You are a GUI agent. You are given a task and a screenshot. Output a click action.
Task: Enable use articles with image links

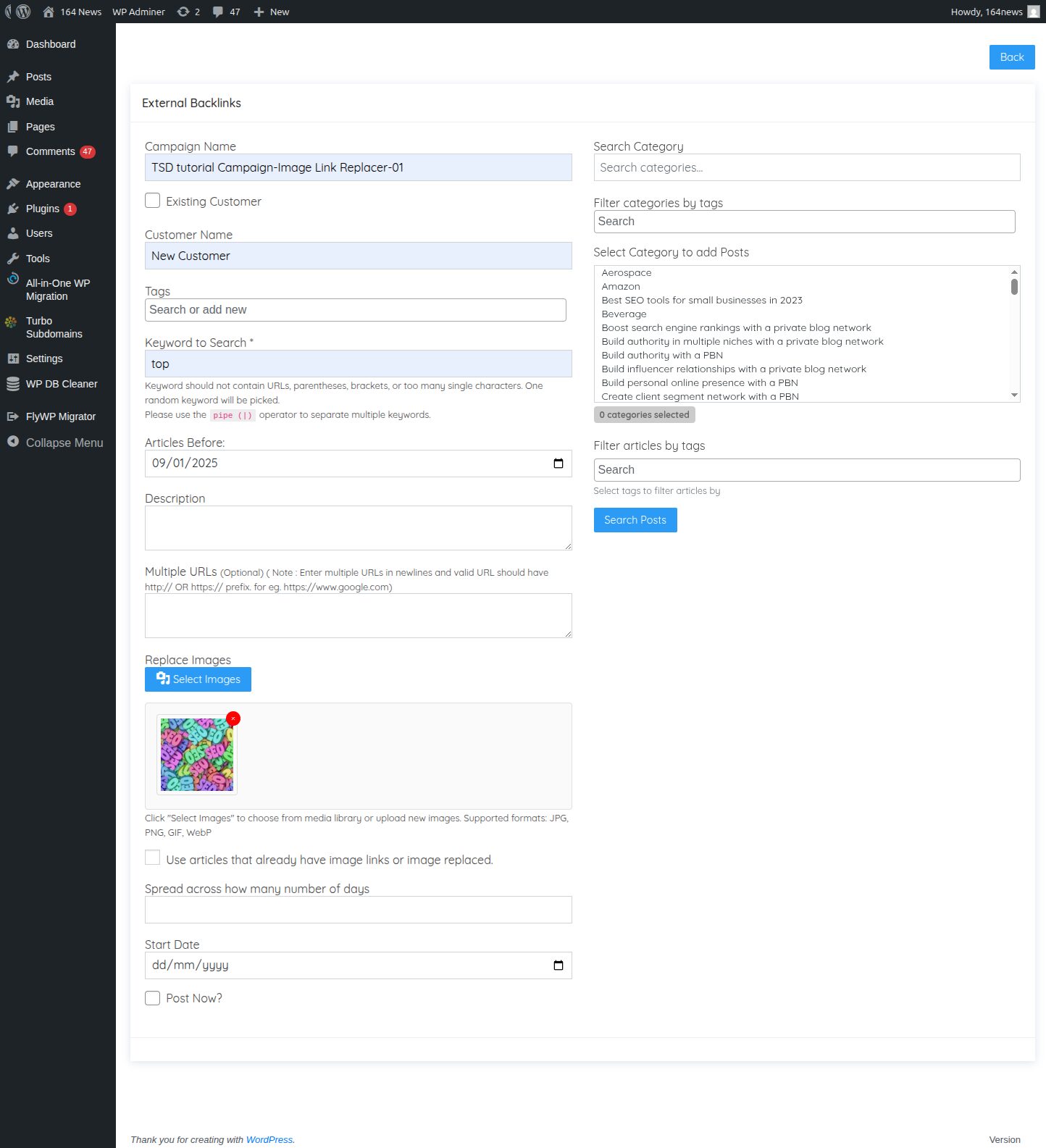coord(152,858)
